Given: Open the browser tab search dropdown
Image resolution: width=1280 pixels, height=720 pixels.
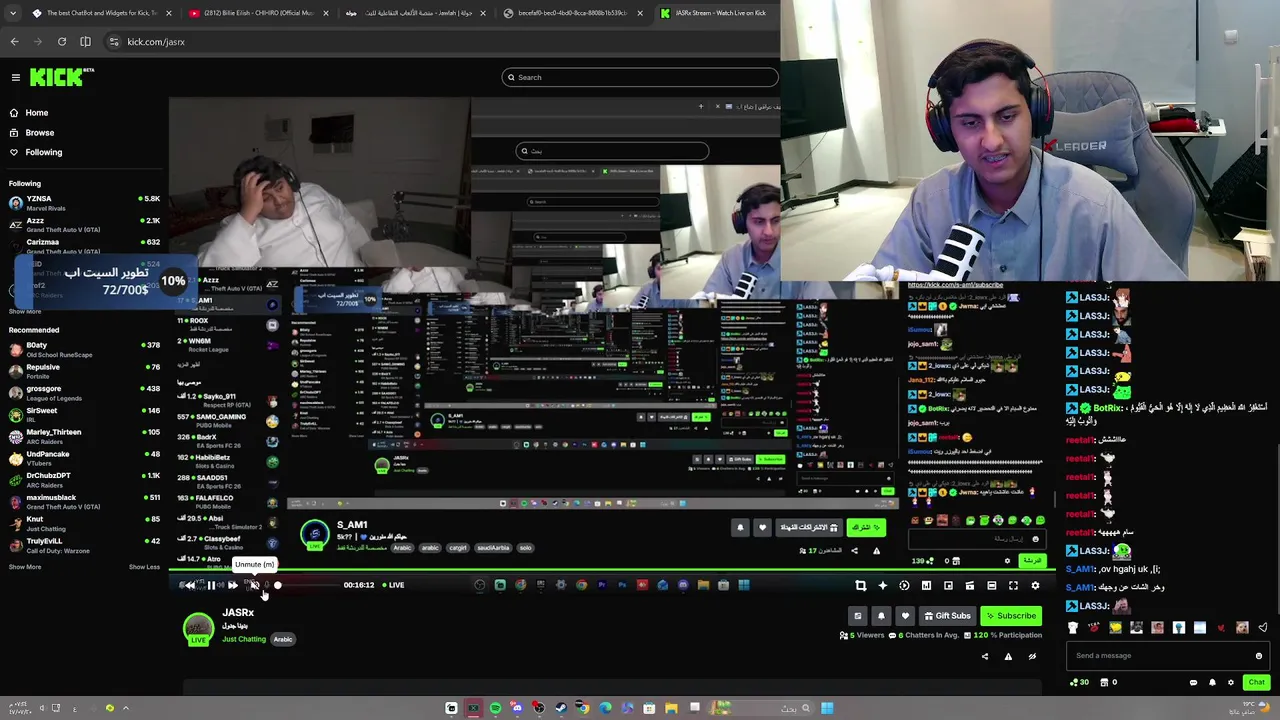Looking at the screenshot, I should [13, 13].
